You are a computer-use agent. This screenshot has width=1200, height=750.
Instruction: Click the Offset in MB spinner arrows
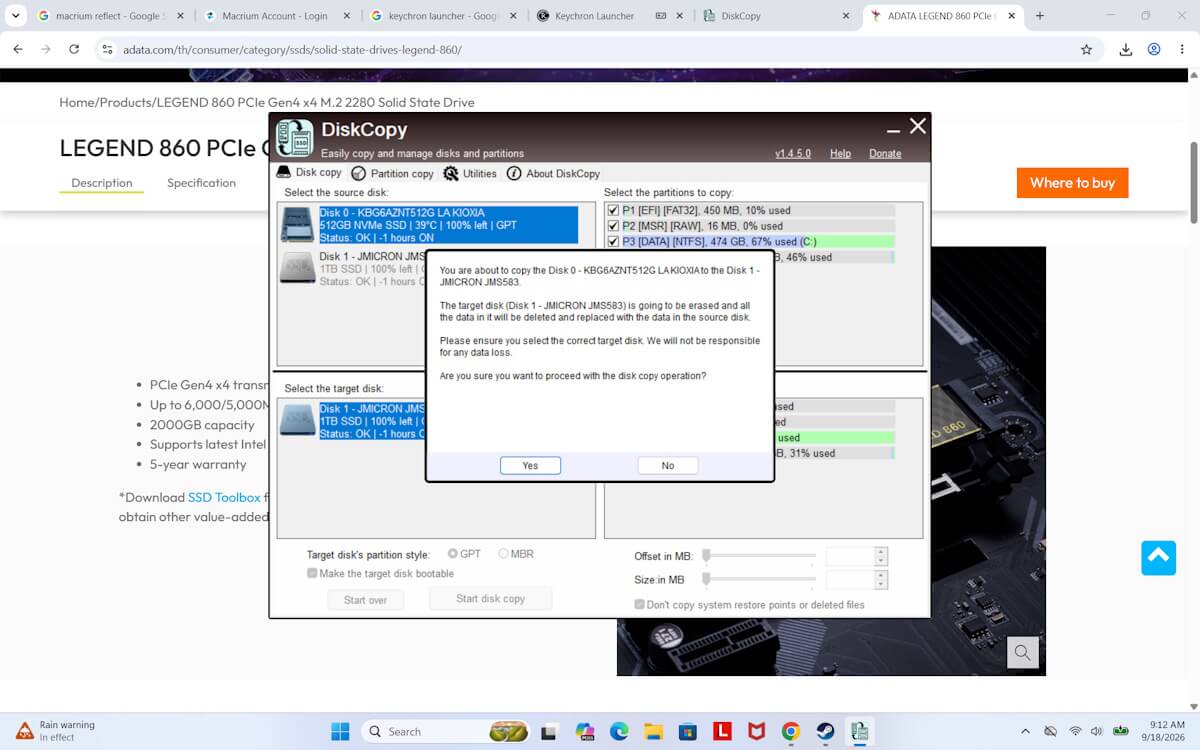tap(881, 556)
